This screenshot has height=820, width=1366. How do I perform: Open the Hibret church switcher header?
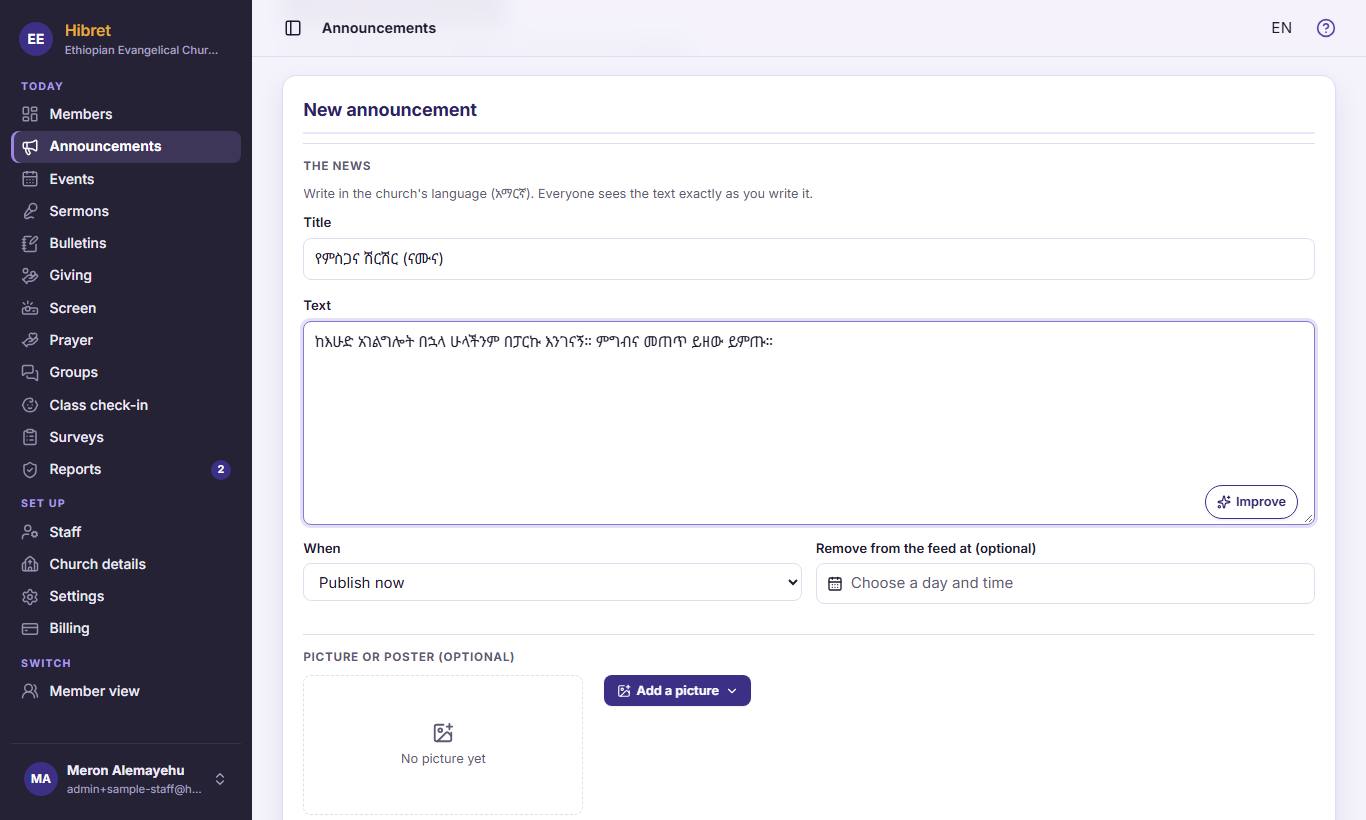pyautogui.click(x=126, y=39)
